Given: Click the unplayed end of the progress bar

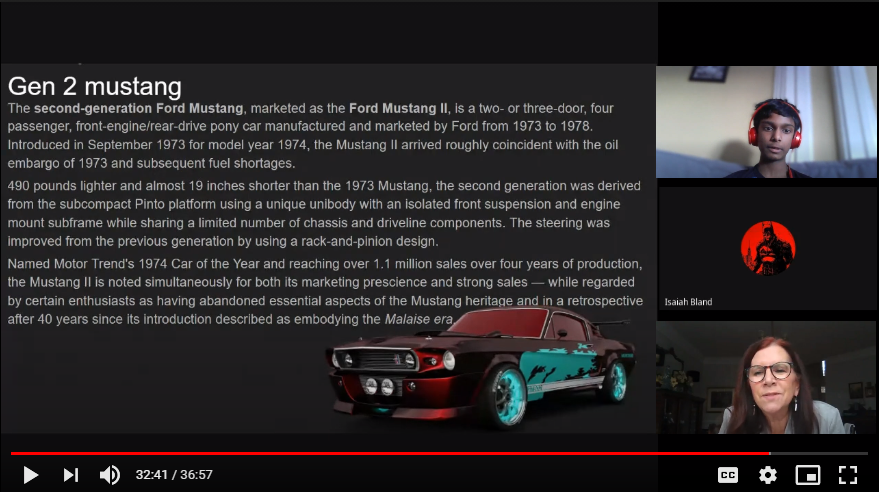Looking at the screenshot, I should point(820,454).
